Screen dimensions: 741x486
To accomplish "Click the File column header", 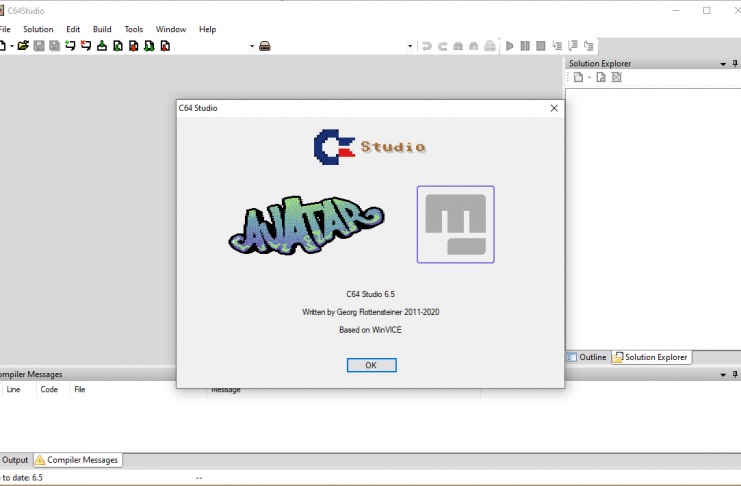I will [x=79, y=390].
